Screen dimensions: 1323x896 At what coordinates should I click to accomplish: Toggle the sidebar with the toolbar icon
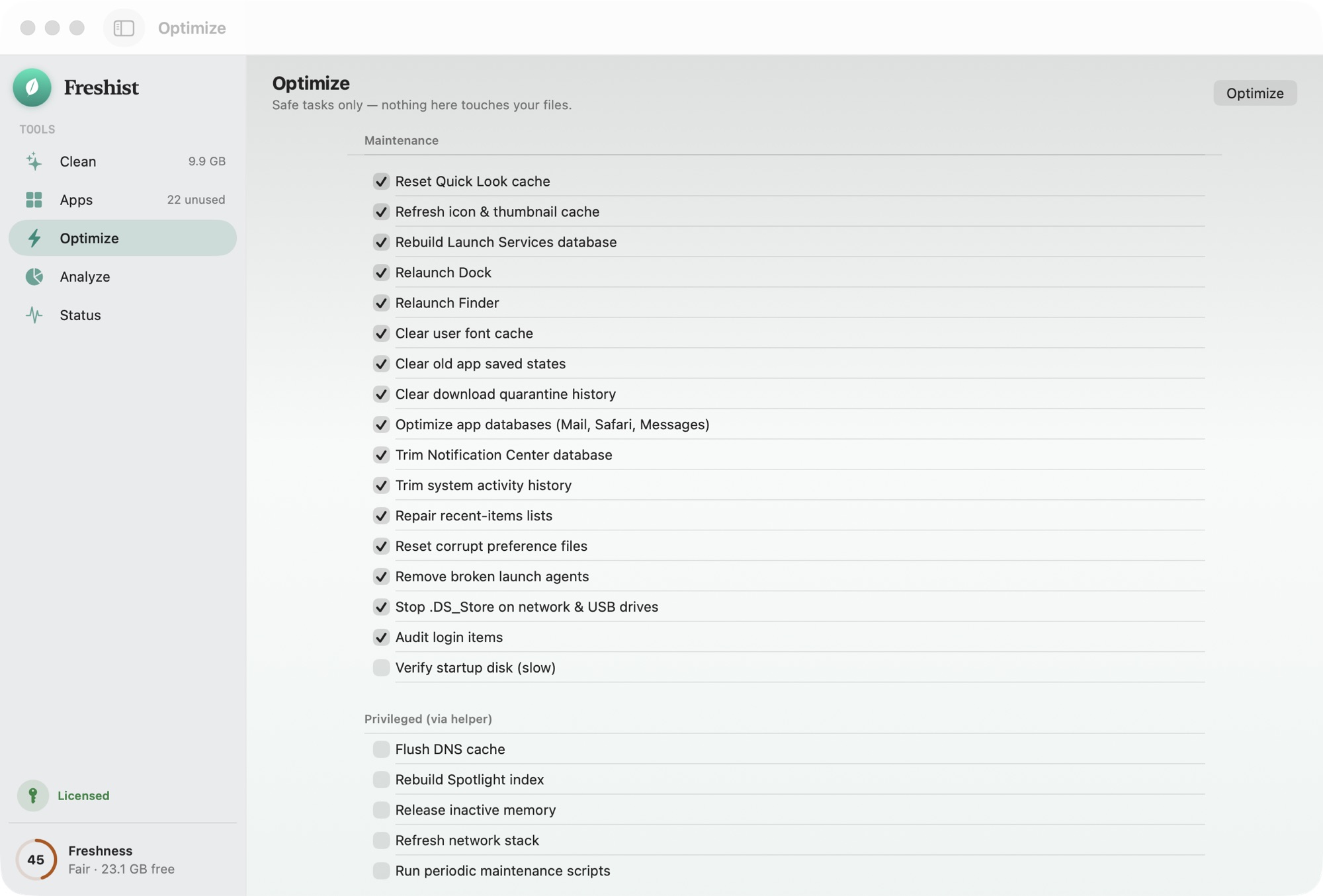click(124, 28)
